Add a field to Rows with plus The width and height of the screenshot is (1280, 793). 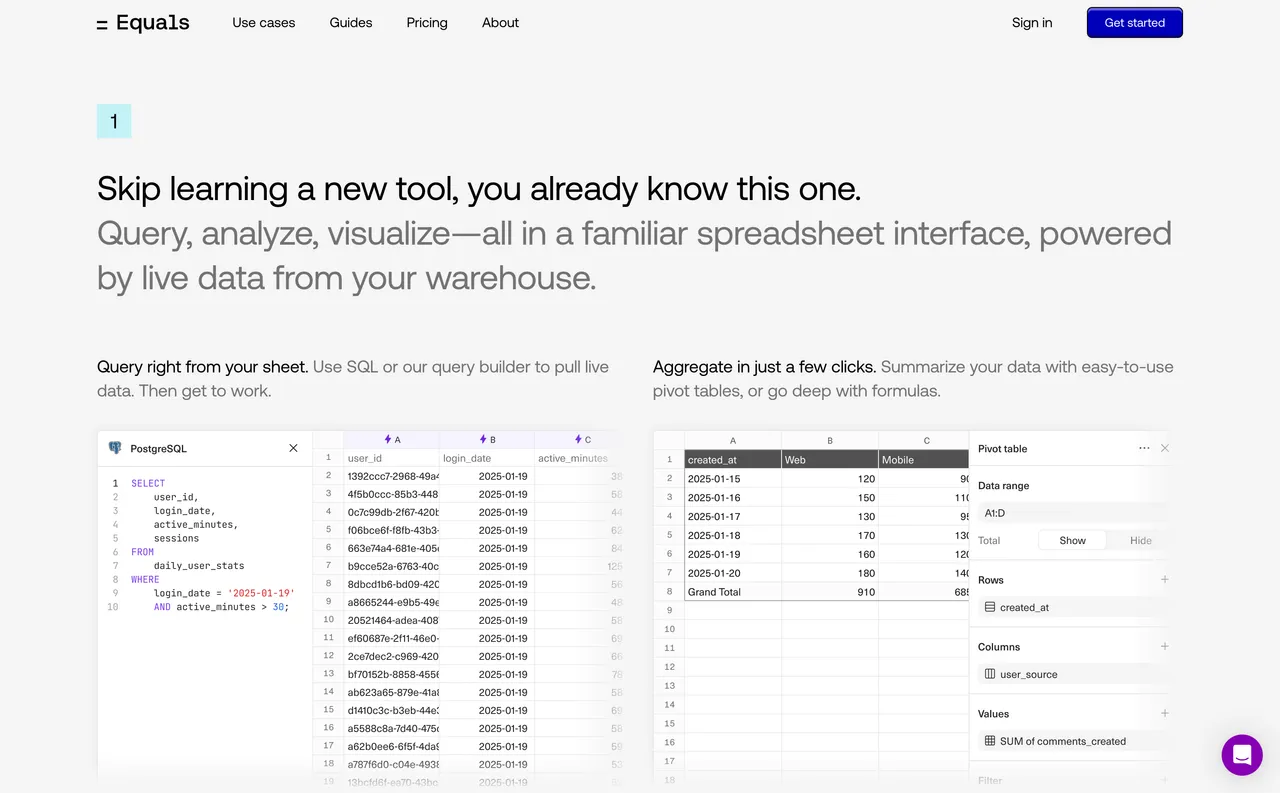(1163, 579)
